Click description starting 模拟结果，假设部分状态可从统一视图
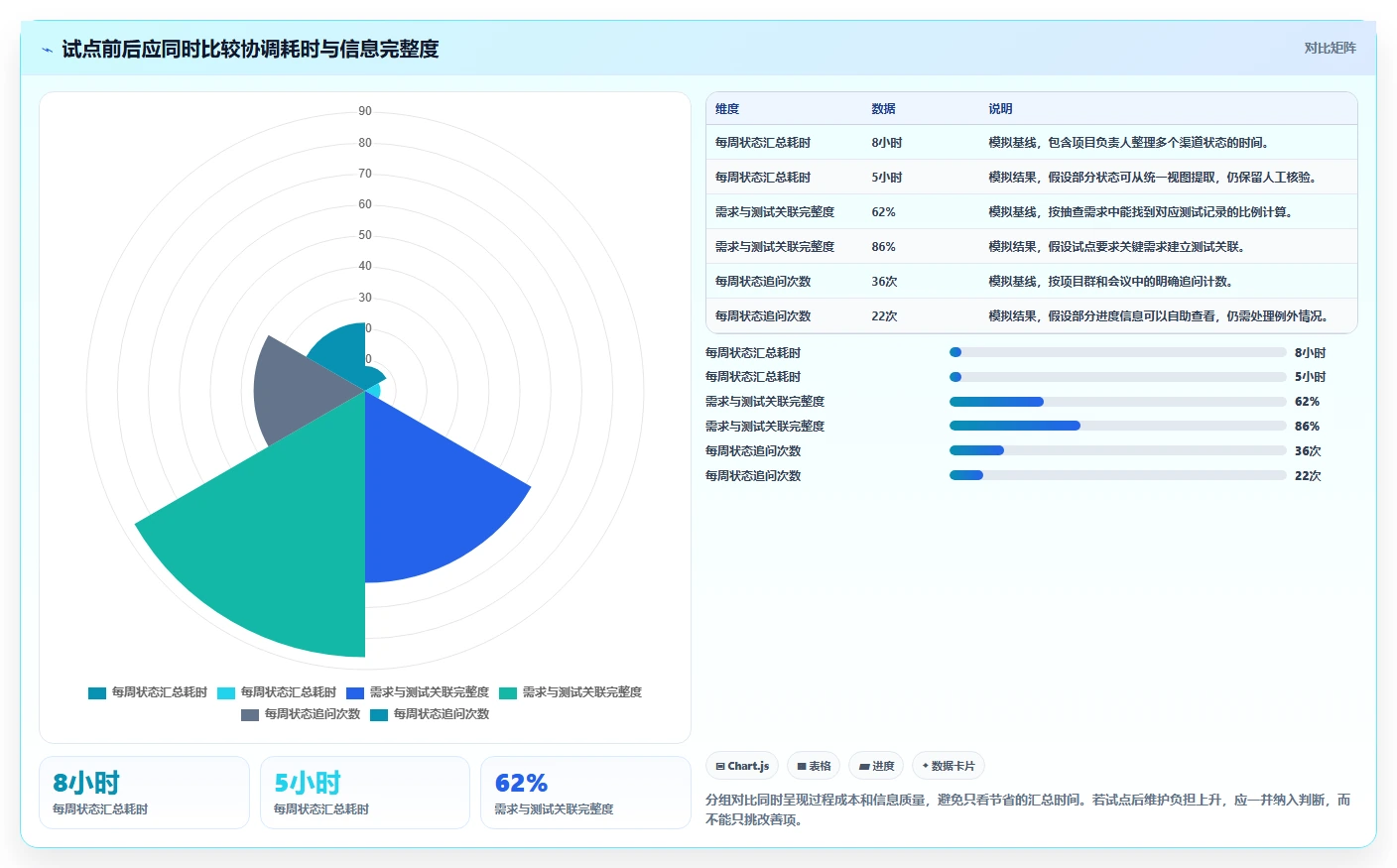This screenshot has width=1397, height=868. 1152,178
